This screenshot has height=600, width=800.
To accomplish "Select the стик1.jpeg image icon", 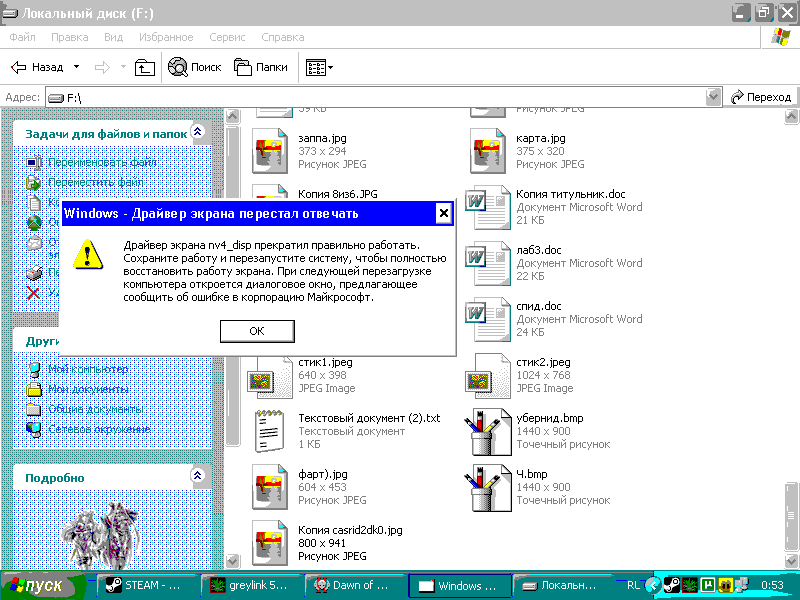I will tap(270, 377).
